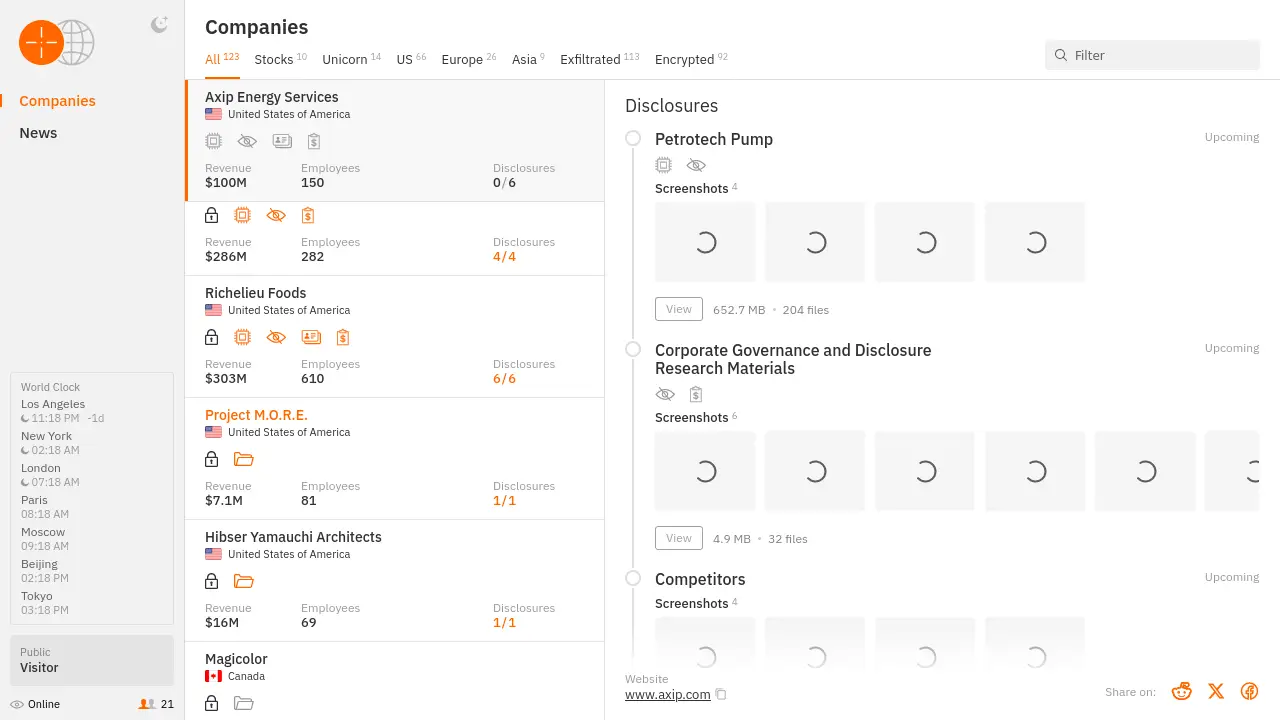Click the lock icon under Hibser Yamauchi Architects
The height and width of the screenshot is (720, 1280).
(212, 581)
